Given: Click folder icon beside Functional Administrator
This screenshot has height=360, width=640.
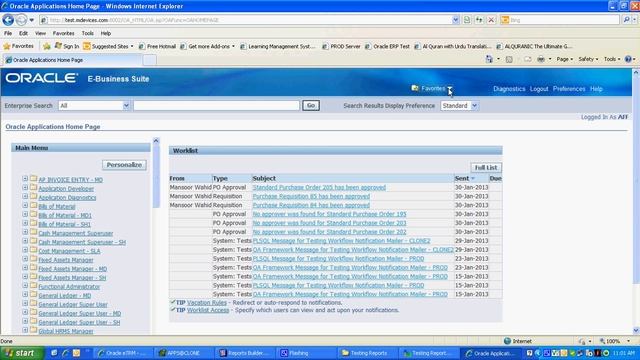Looking at the screenshot, I should [x=33, y=286].
